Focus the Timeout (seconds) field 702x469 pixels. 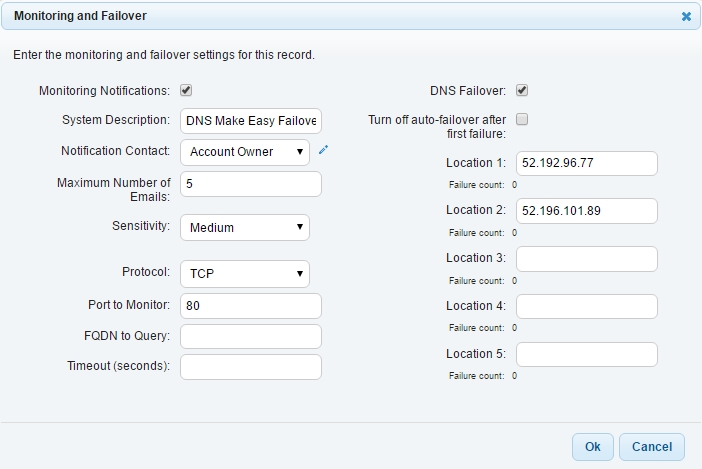coord(251,367)
